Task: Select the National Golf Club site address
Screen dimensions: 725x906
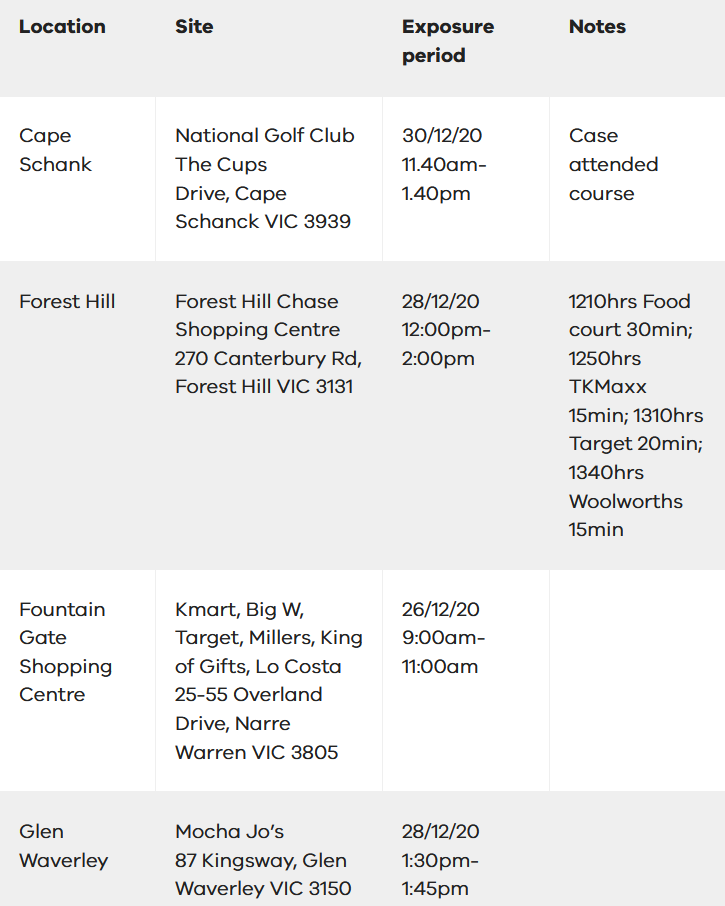Action: coord(265,179)
